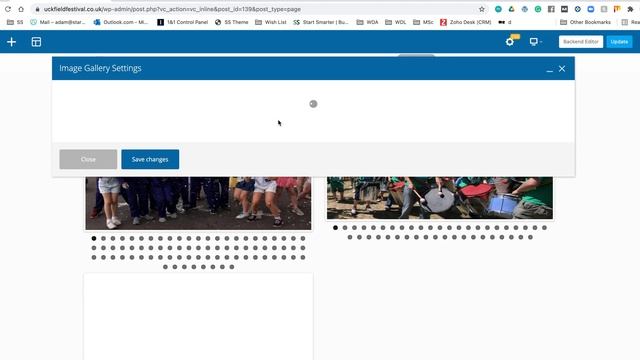Click Save changes button
The image size is (640, 360).
coord(150,159)
